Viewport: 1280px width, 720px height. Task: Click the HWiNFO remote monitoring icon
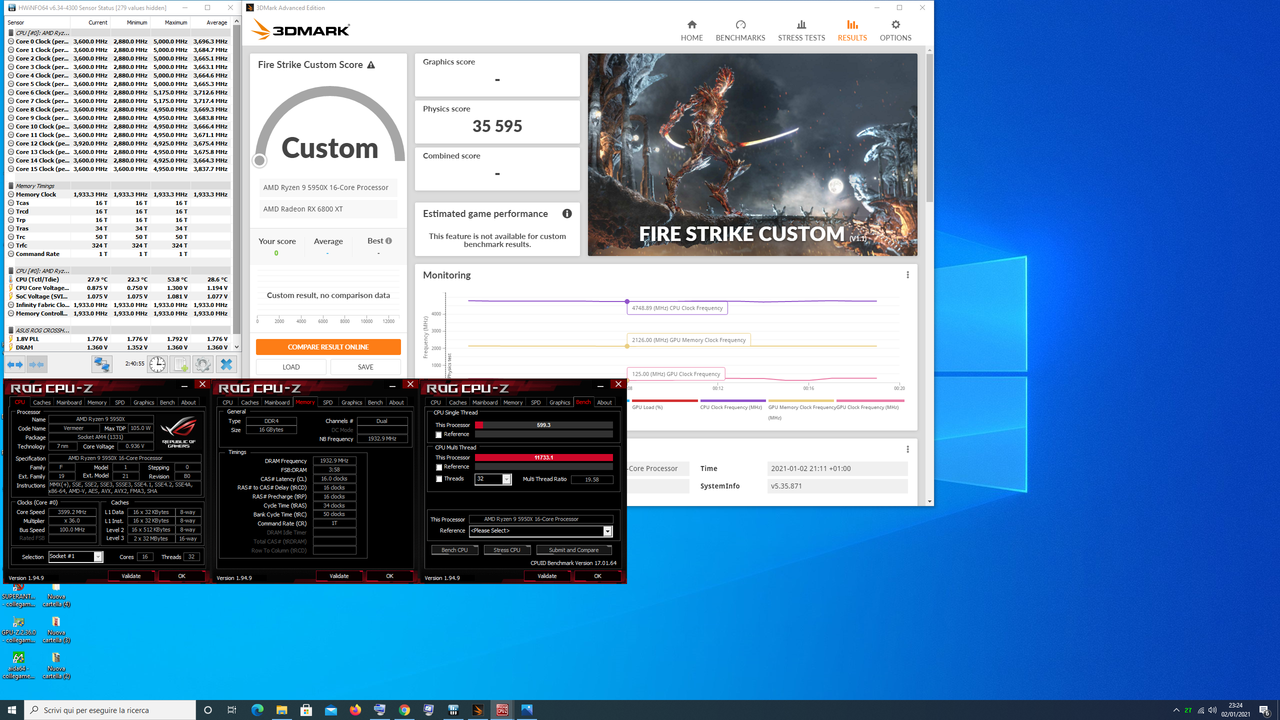[102, 364]
